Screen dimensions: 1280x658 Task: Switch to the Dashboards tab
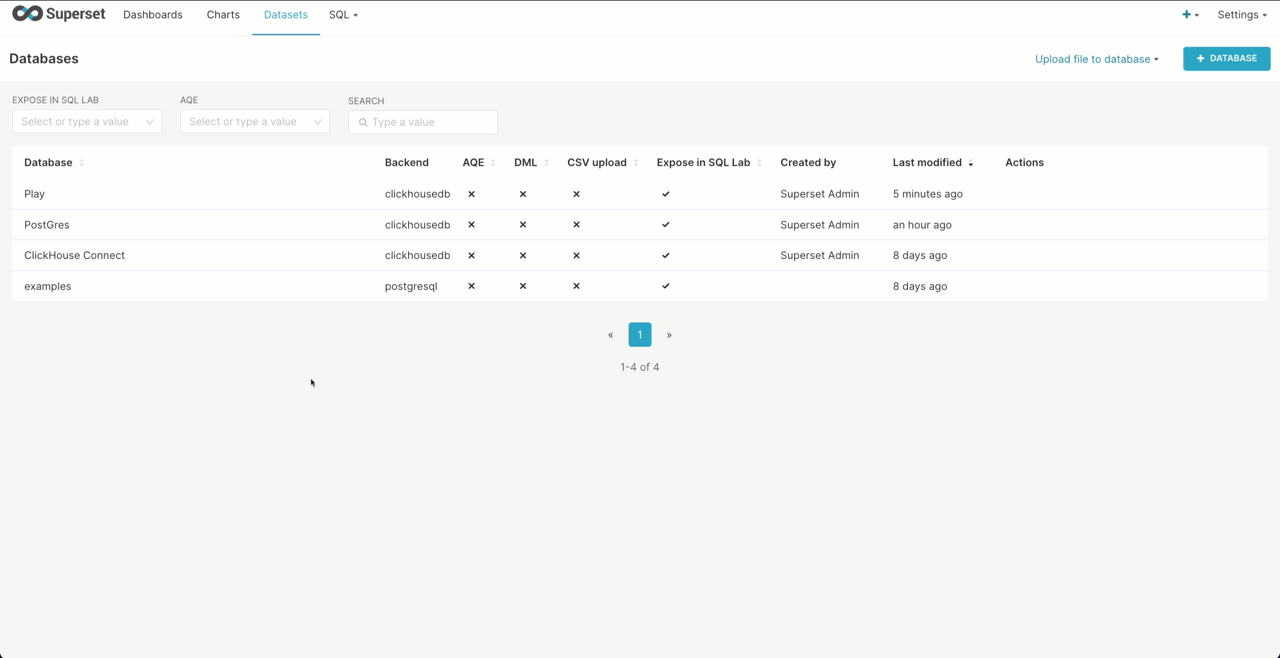(153, 15)
